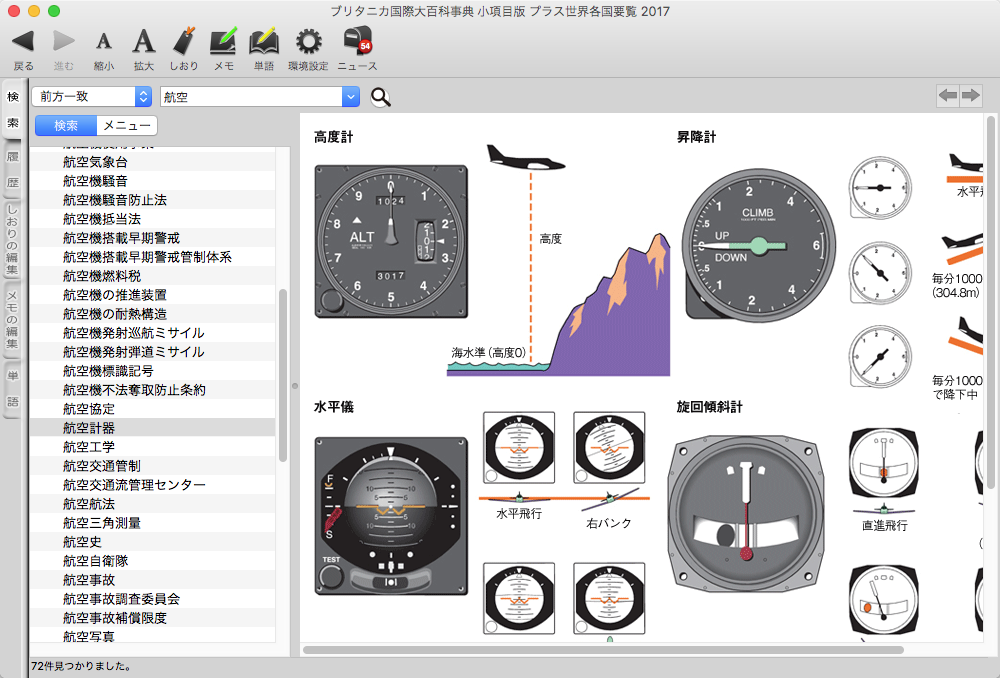Screen dimensions: 1000x678
Task: Select the 履歴 side tab
Action: coord(13,170)
